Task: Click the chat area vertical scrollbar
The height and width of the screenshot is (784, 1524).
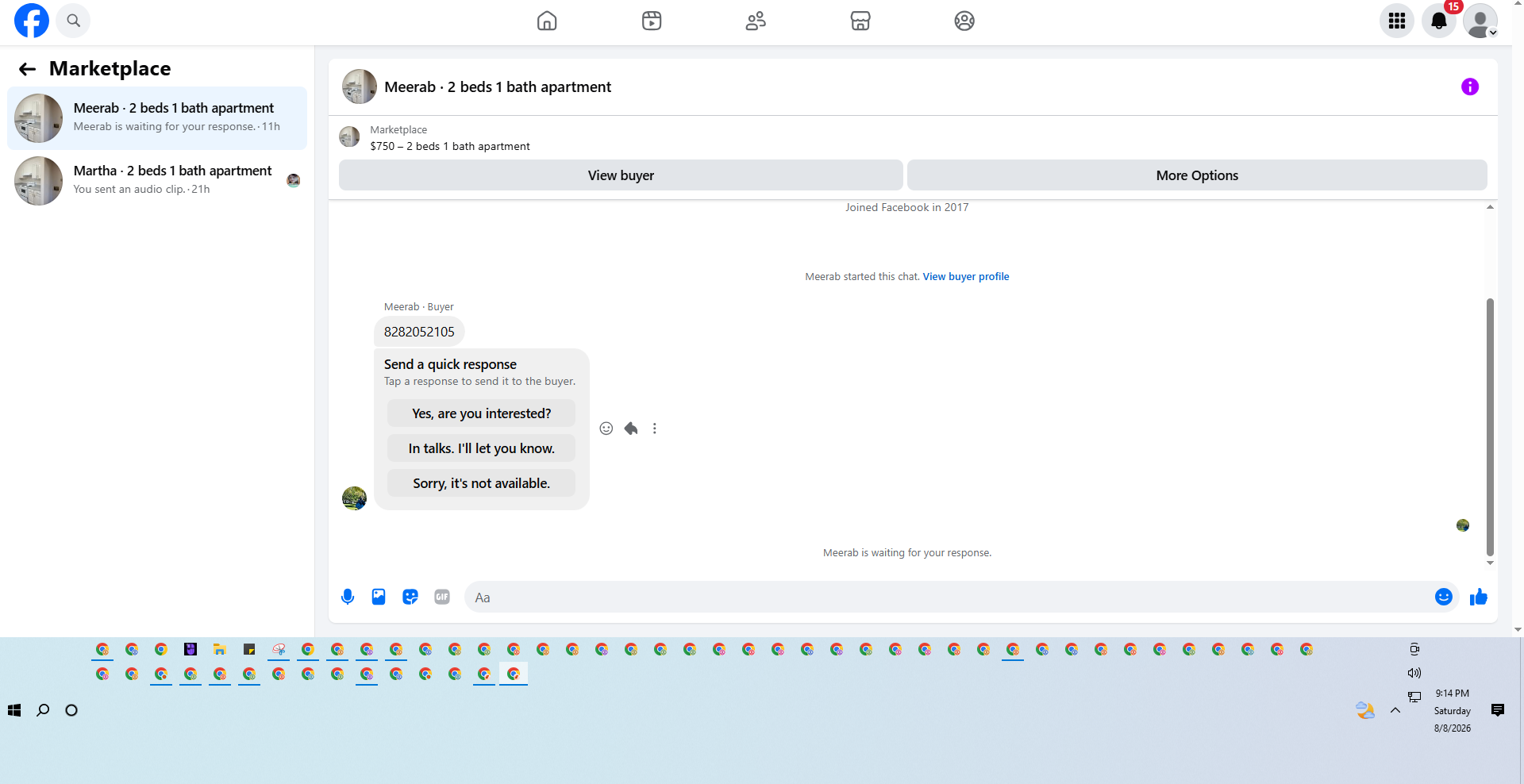Action: point(1490,427)
